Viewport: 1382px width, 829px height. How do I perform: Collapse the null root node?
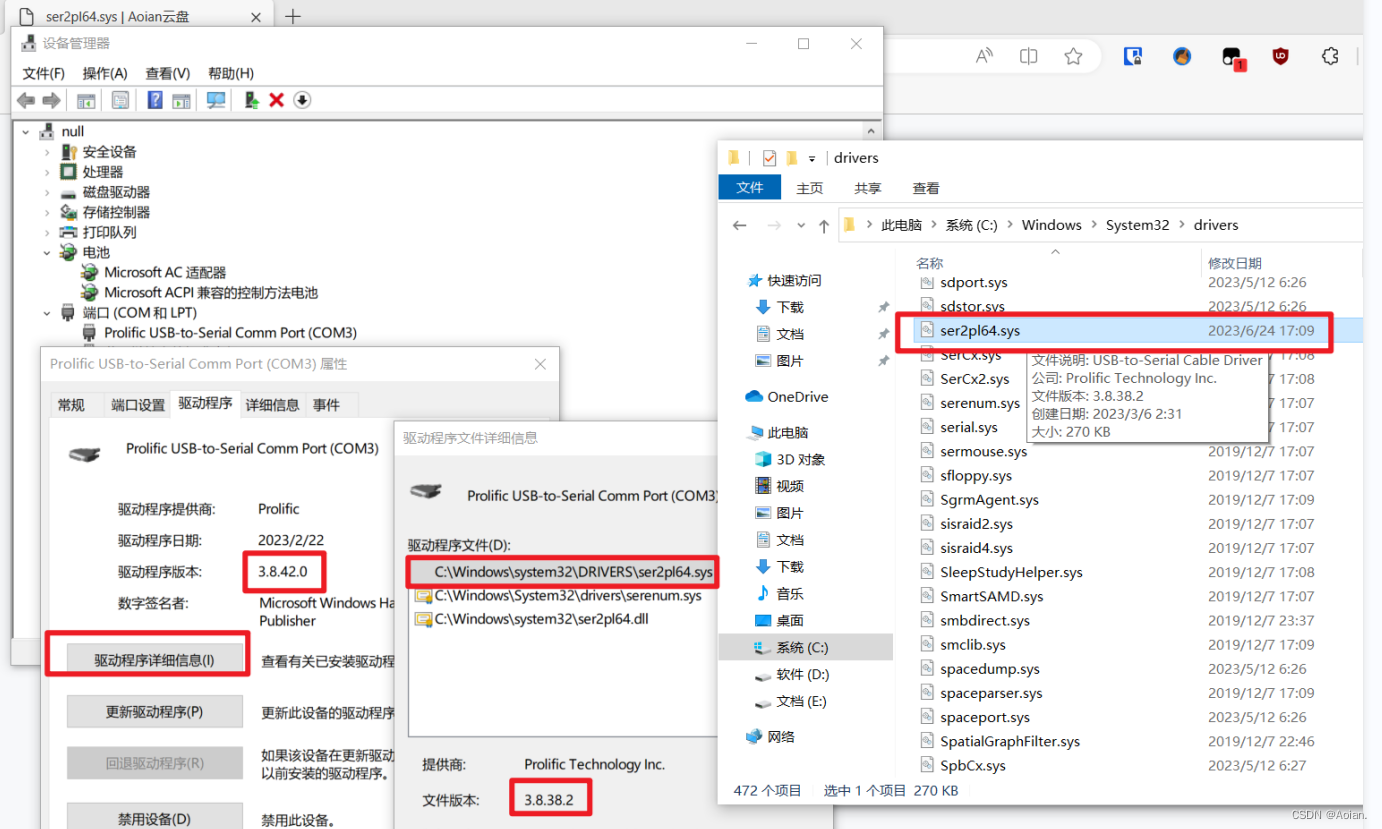tap(26, 131)
